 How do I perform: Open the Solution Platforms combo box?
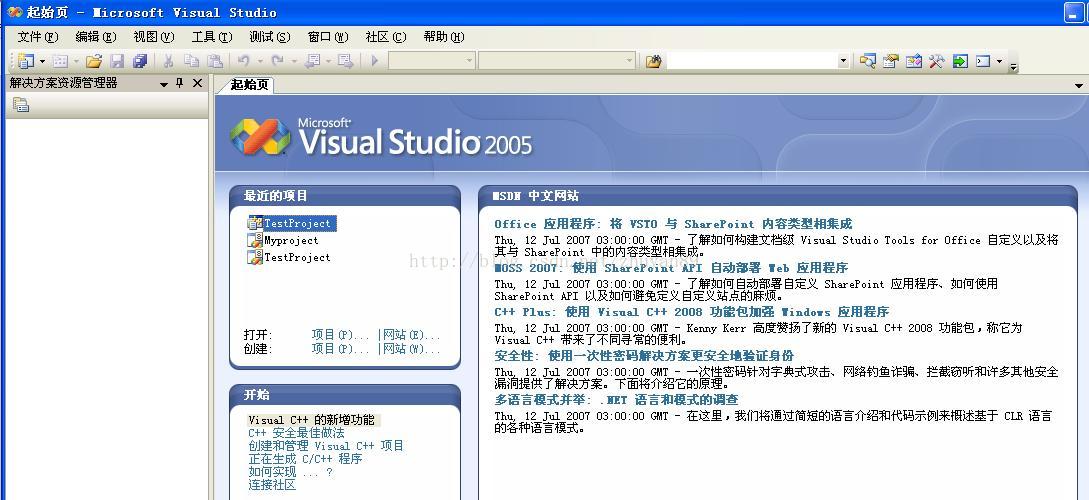pos(557,61)
